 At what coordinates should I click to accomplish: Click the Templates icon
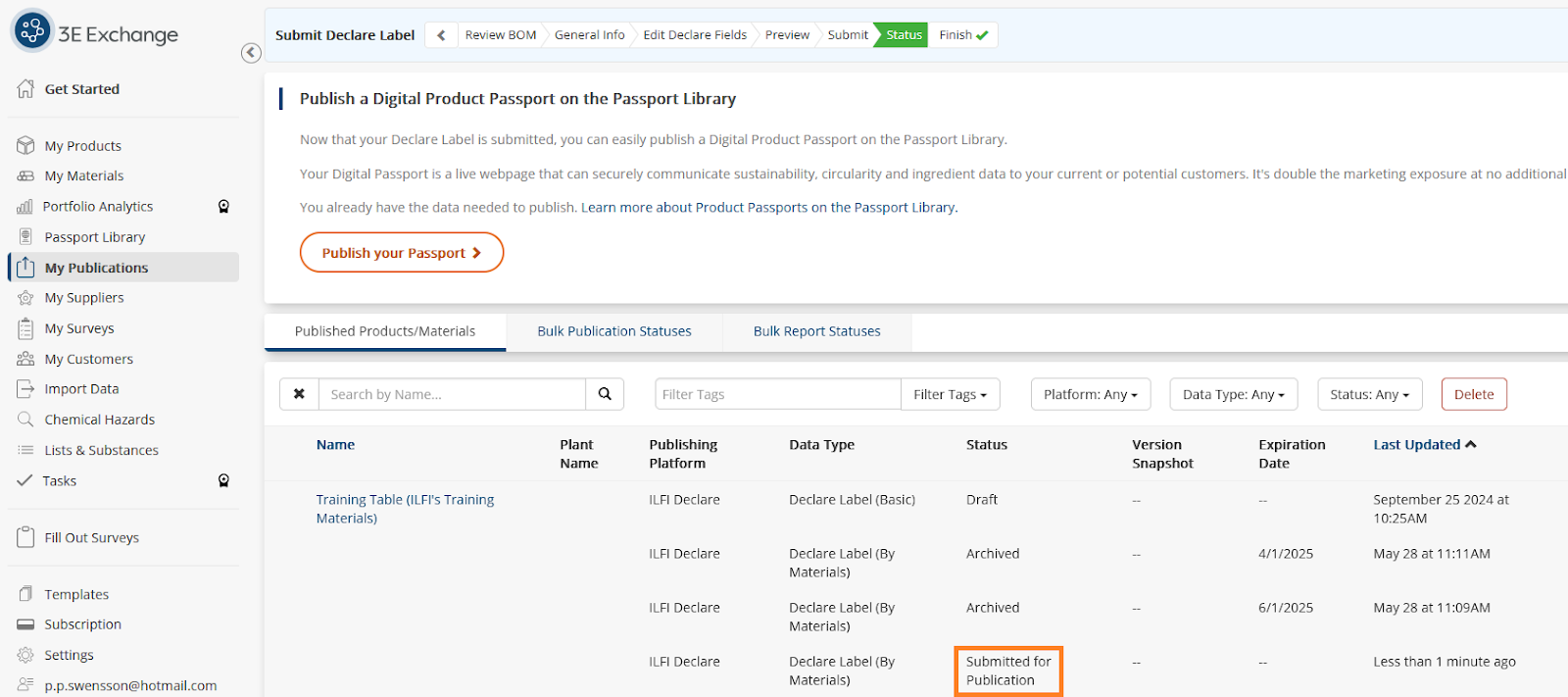tap(25, 593)
